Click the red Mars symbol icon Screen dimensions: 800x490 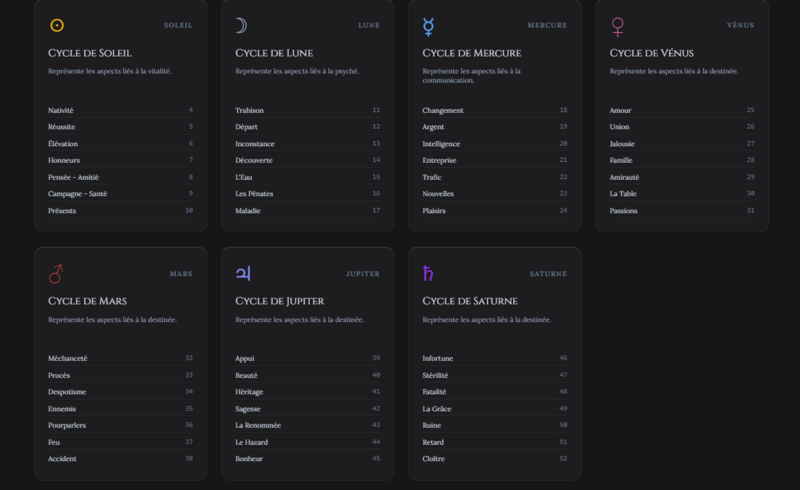click(56, 273)
